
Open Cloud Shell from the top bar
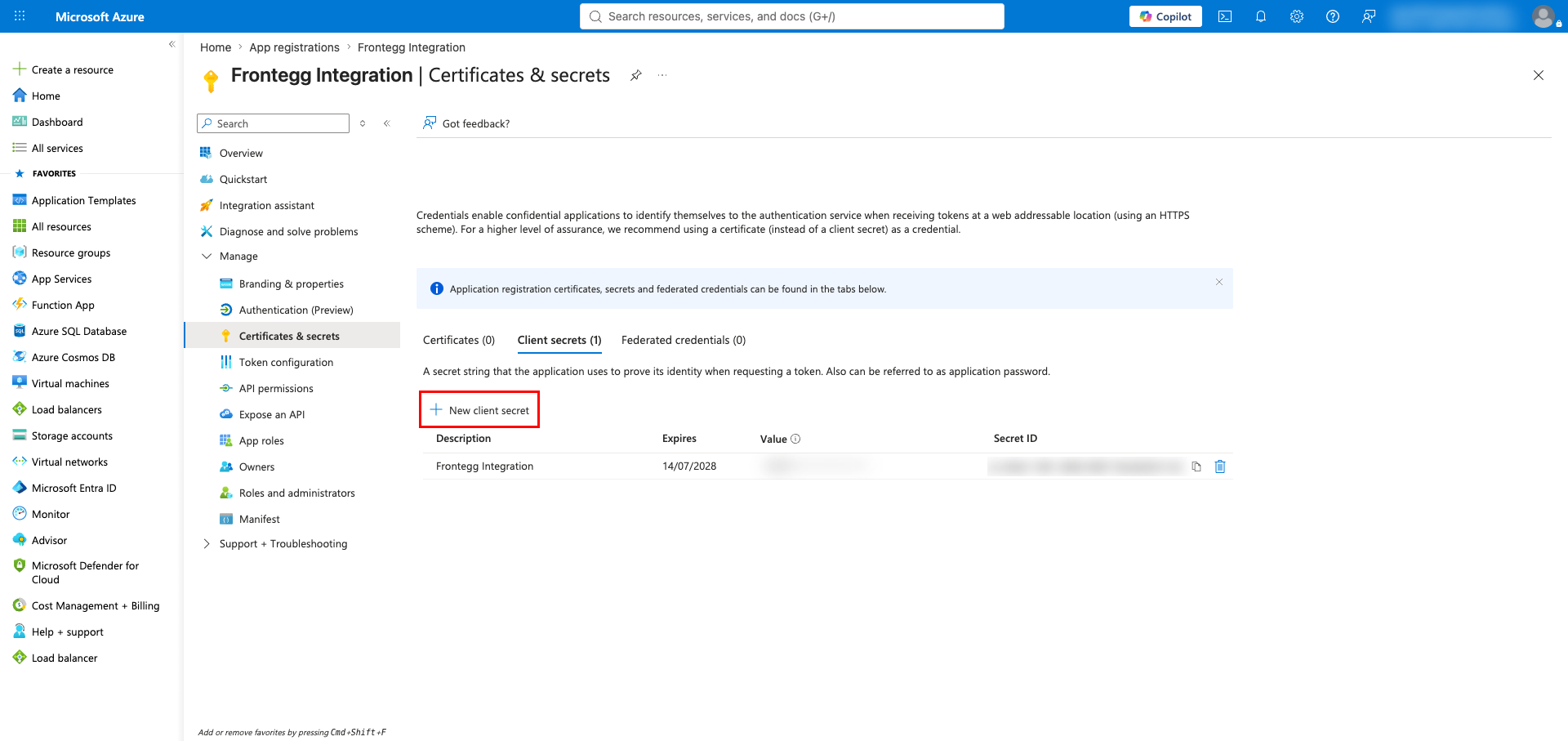coord(1225,16)
